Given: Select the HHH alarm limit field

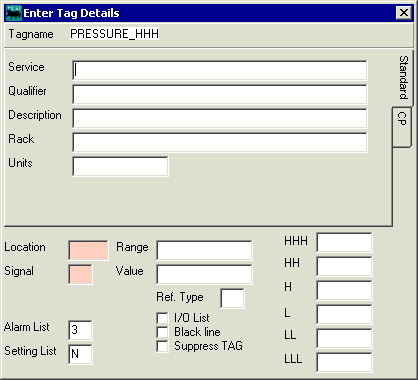Looking at the screenshot, I should coord(344,243).
